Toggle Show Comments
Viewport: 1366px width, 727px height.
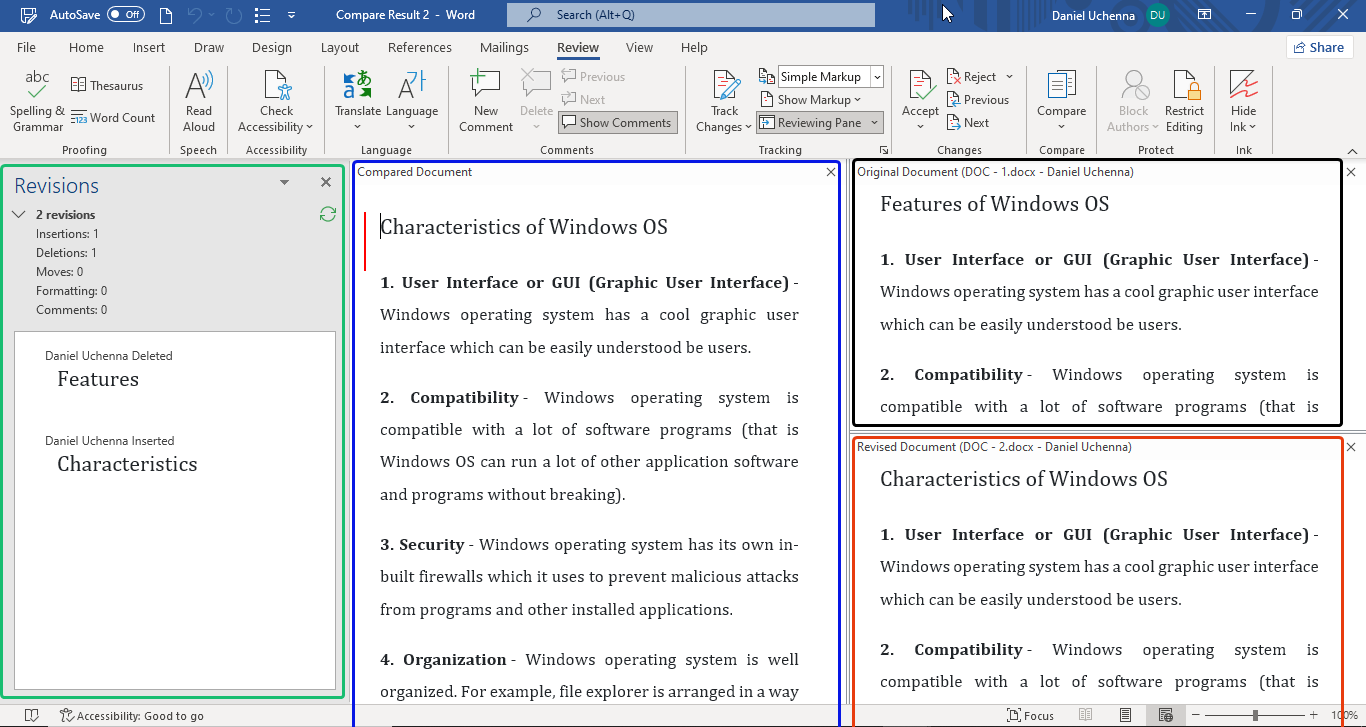click(617, 122)
